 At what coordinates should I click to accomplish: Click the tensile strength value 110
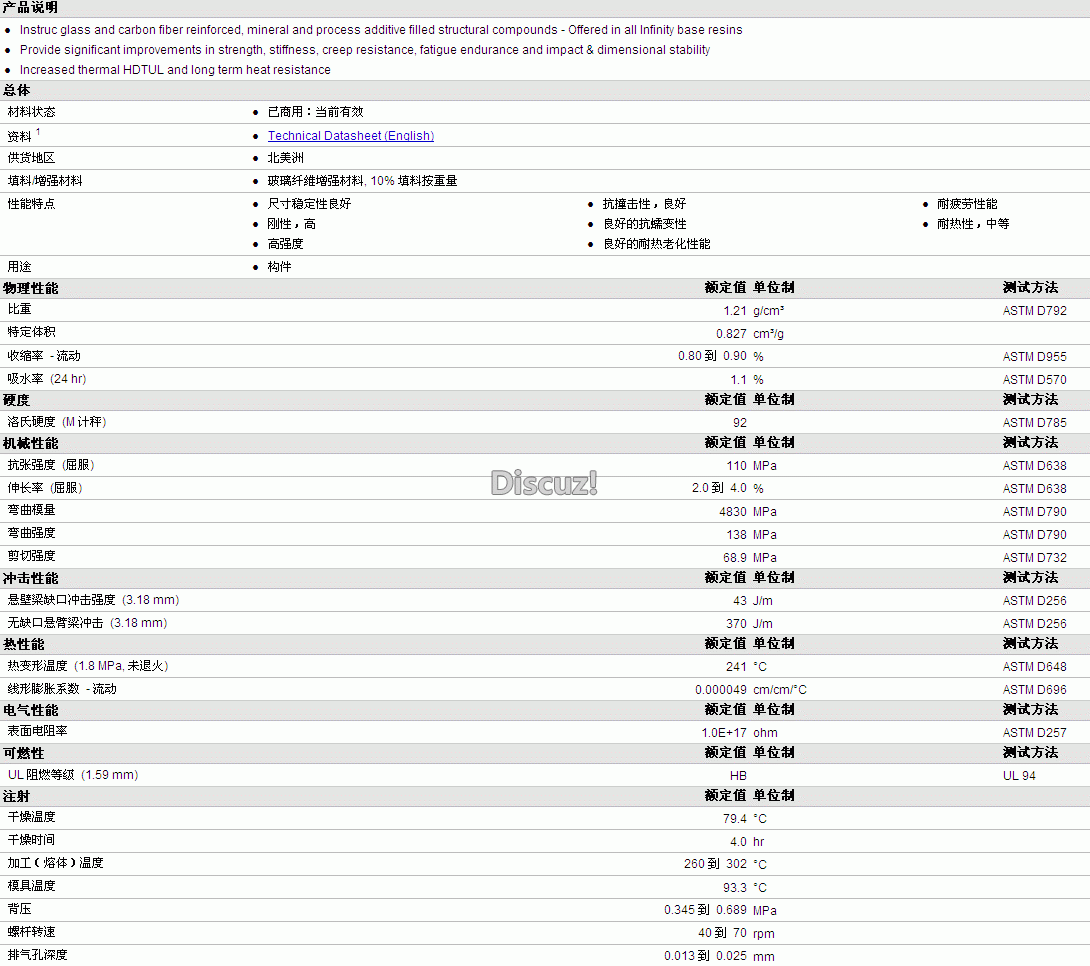[x=736, y=466]
